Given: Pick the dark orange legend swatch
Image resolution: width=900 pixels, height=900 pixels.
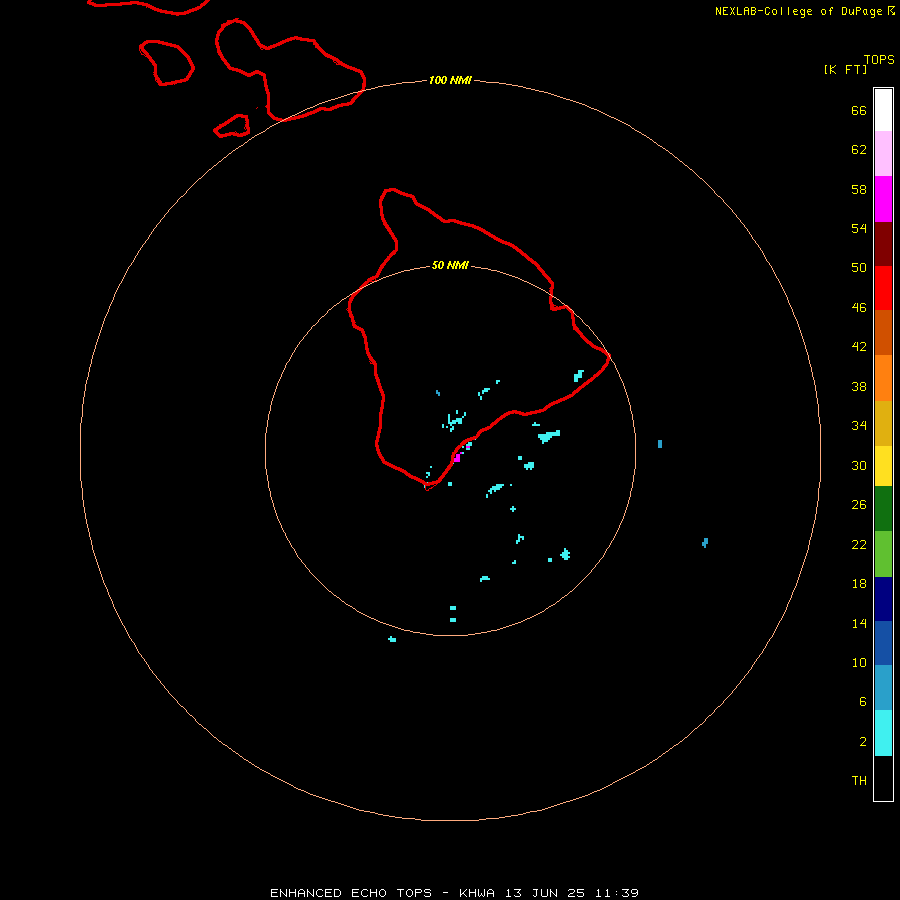Looking at the screenshot, I should 883,332.
